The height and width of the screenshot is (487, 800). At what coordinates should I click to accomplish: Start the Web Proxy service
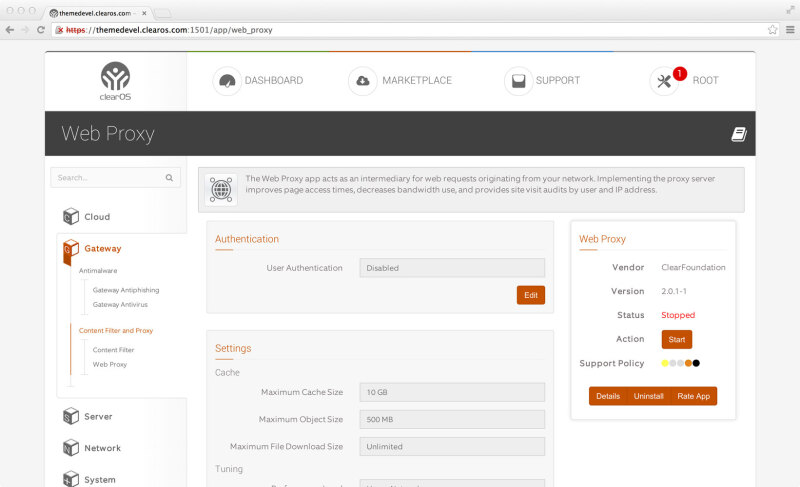pos(677,339)
